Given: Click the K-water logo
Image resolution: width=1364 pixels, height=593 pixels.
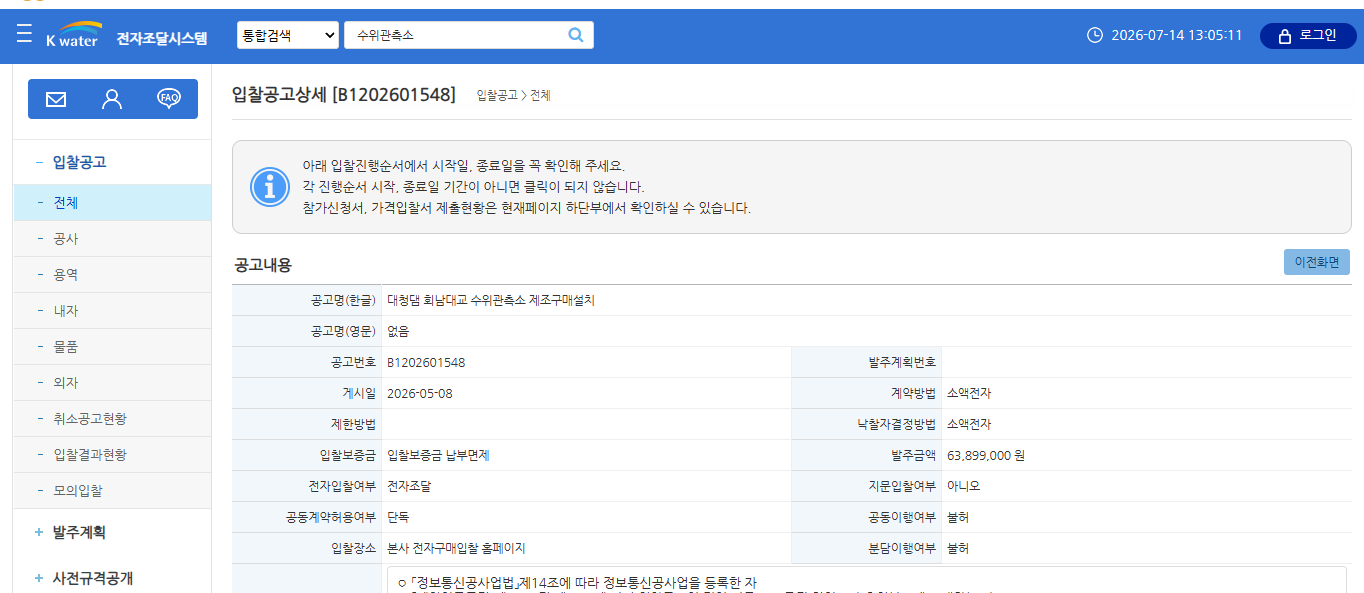Looking at the screenshot, I should coord(73,35).
